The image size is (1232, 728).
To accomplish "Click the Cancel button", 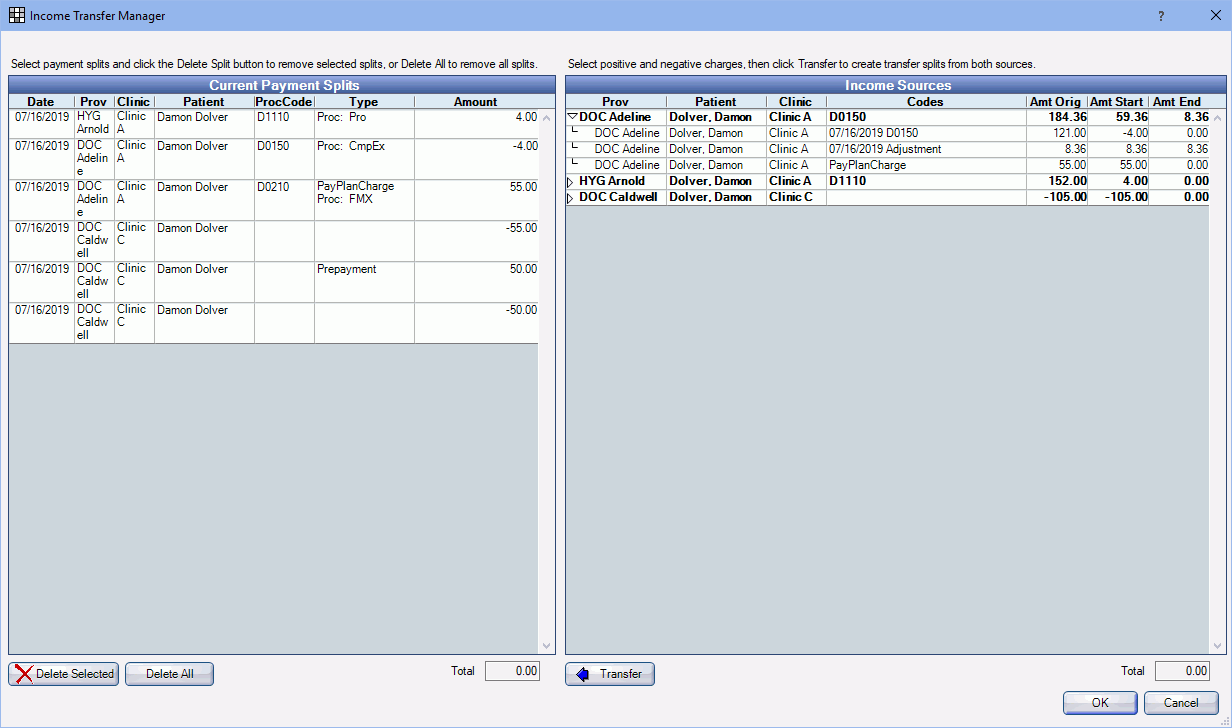I will (x=1181, y=703).
